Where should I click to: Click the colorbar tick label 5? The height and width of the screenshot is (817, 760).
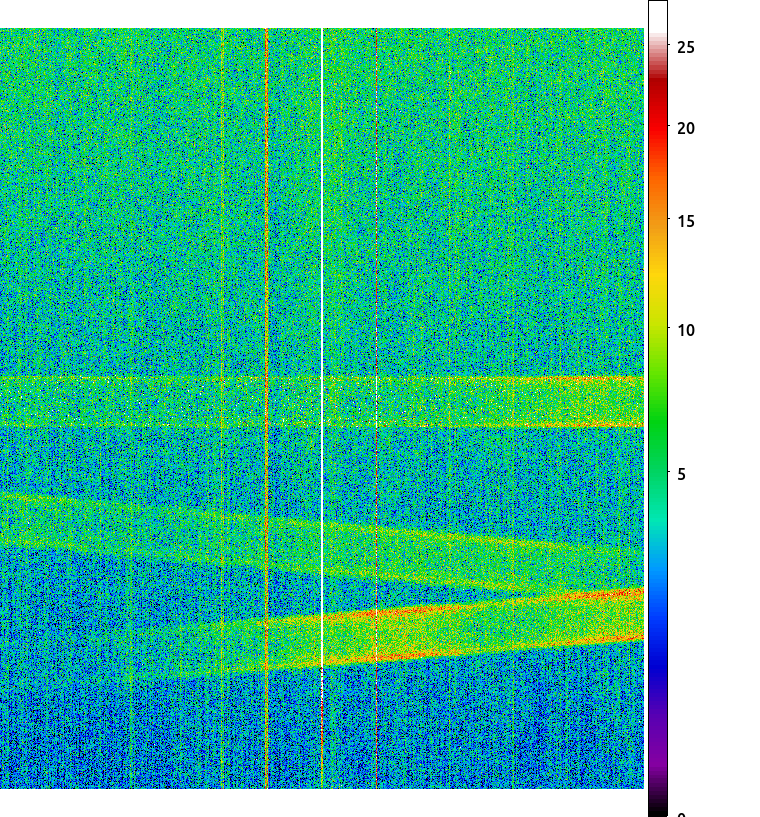click(681, 475)
